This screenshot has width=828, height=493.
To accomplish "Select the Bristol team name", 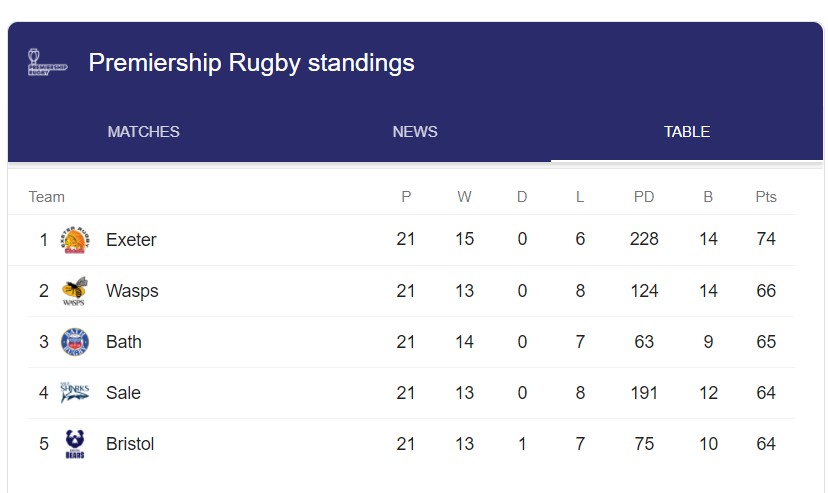I will coord(130,444).
